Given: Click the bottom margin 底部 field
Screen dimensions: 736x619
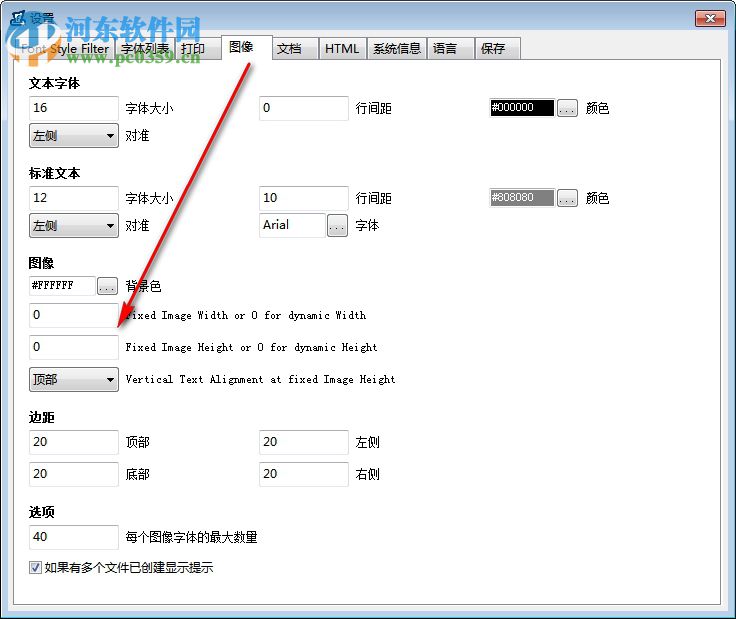Looking at the screenshot, I should tap(74, 474).
